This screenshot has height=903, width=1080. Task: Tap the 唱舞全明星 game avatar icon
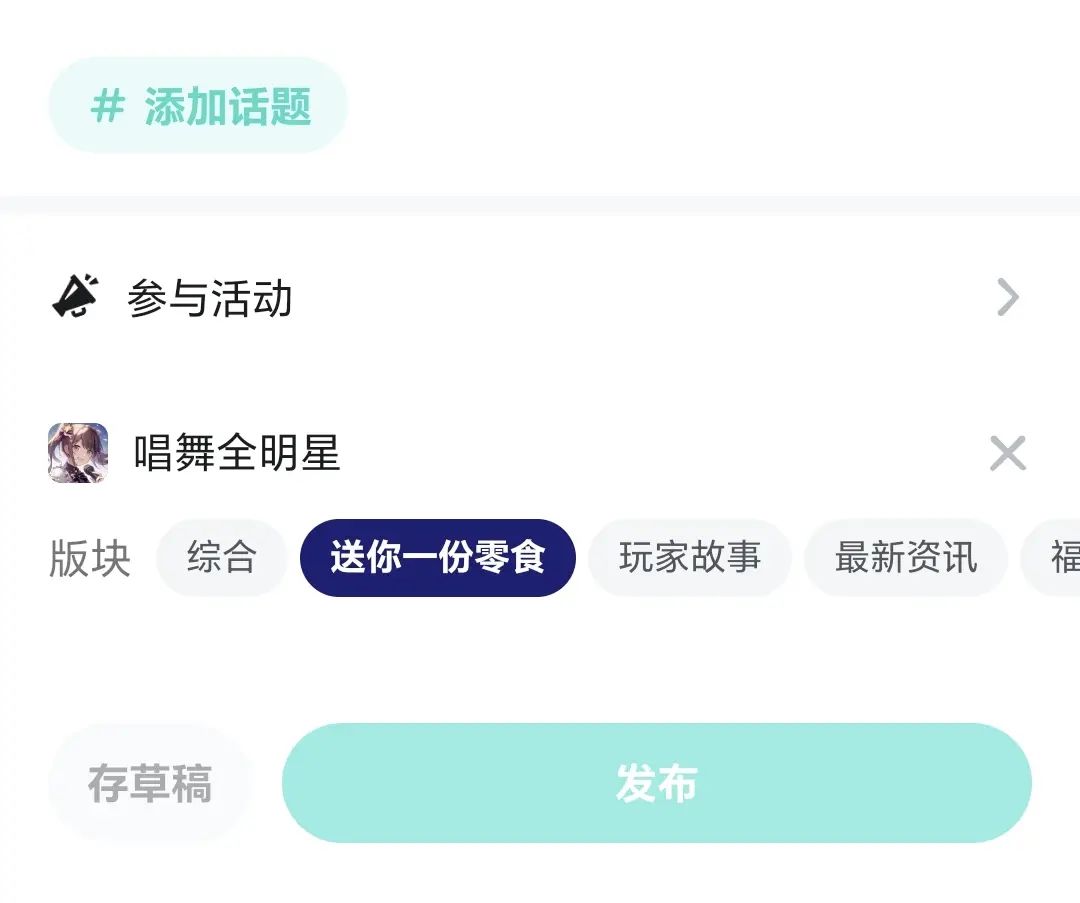[78, 453]
